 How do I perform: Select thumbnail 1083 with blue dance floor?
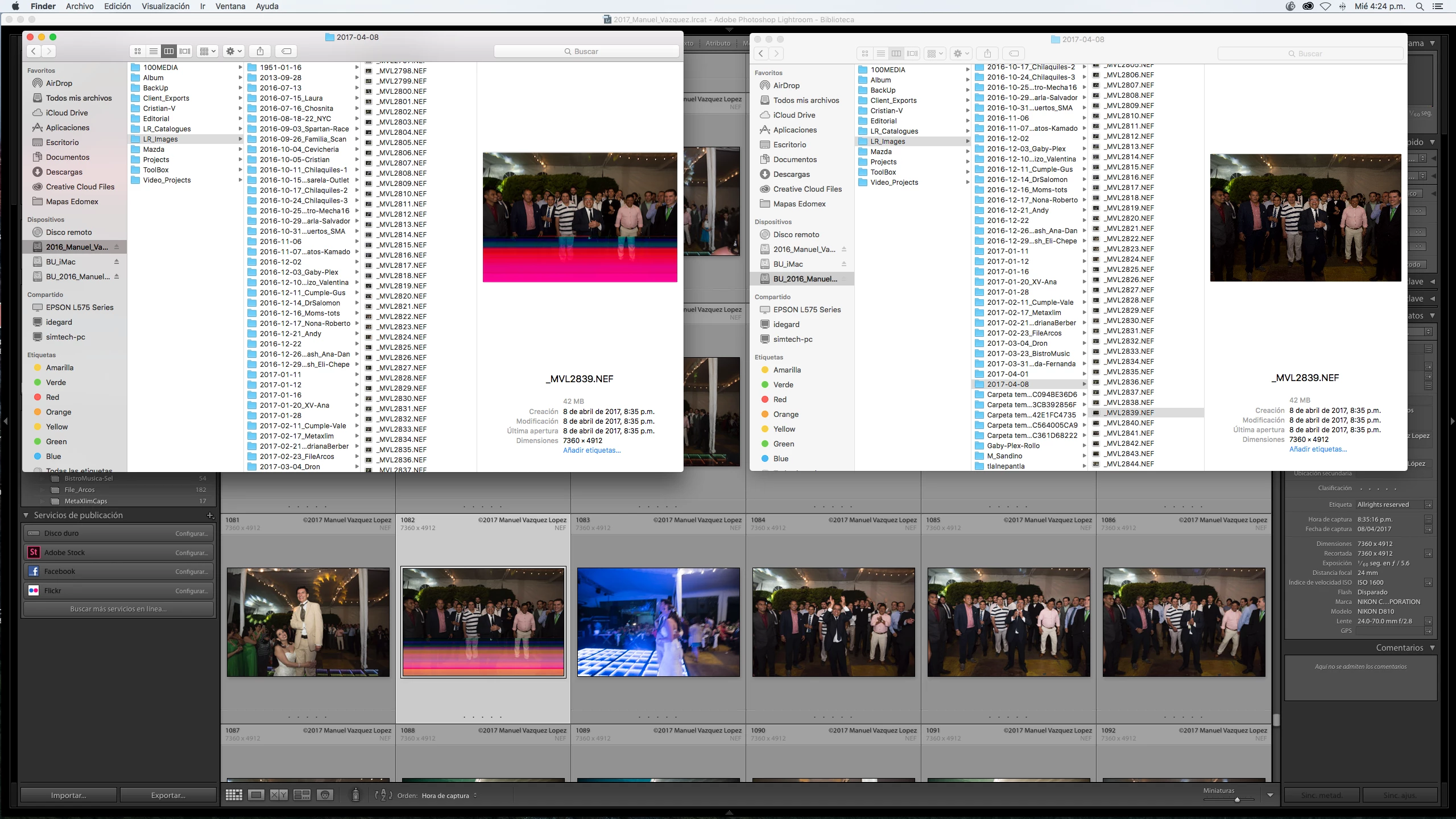[x=658, y=622]
